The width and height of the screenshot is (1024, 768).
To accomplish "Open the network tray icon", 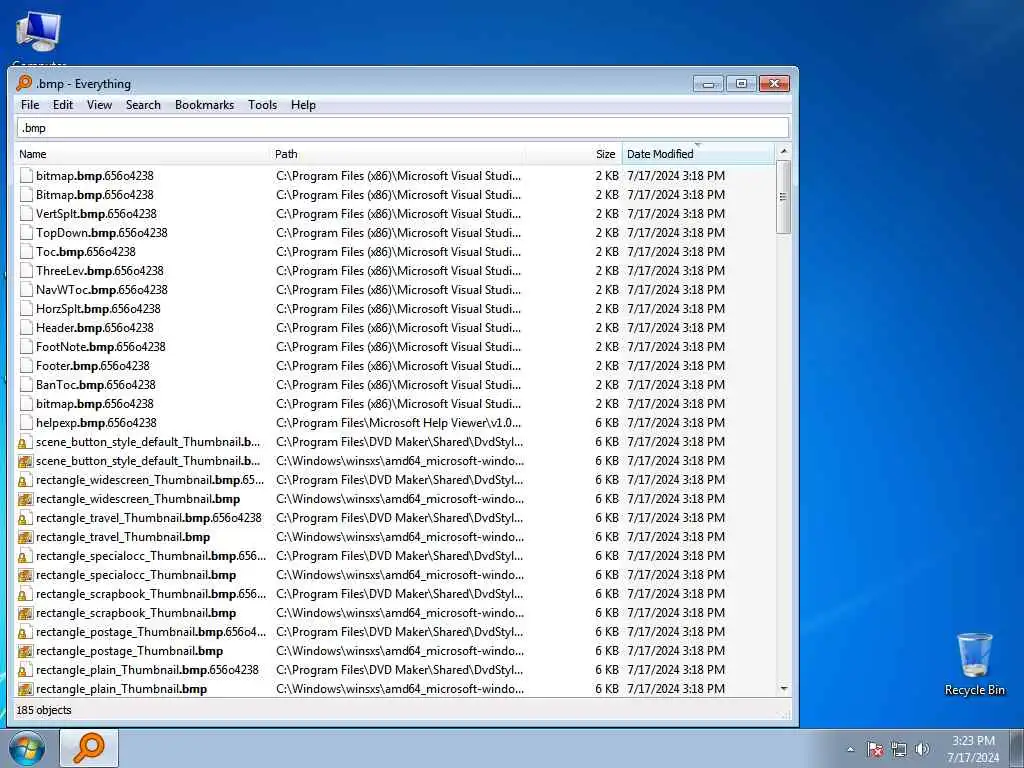I will coord(899,749).
